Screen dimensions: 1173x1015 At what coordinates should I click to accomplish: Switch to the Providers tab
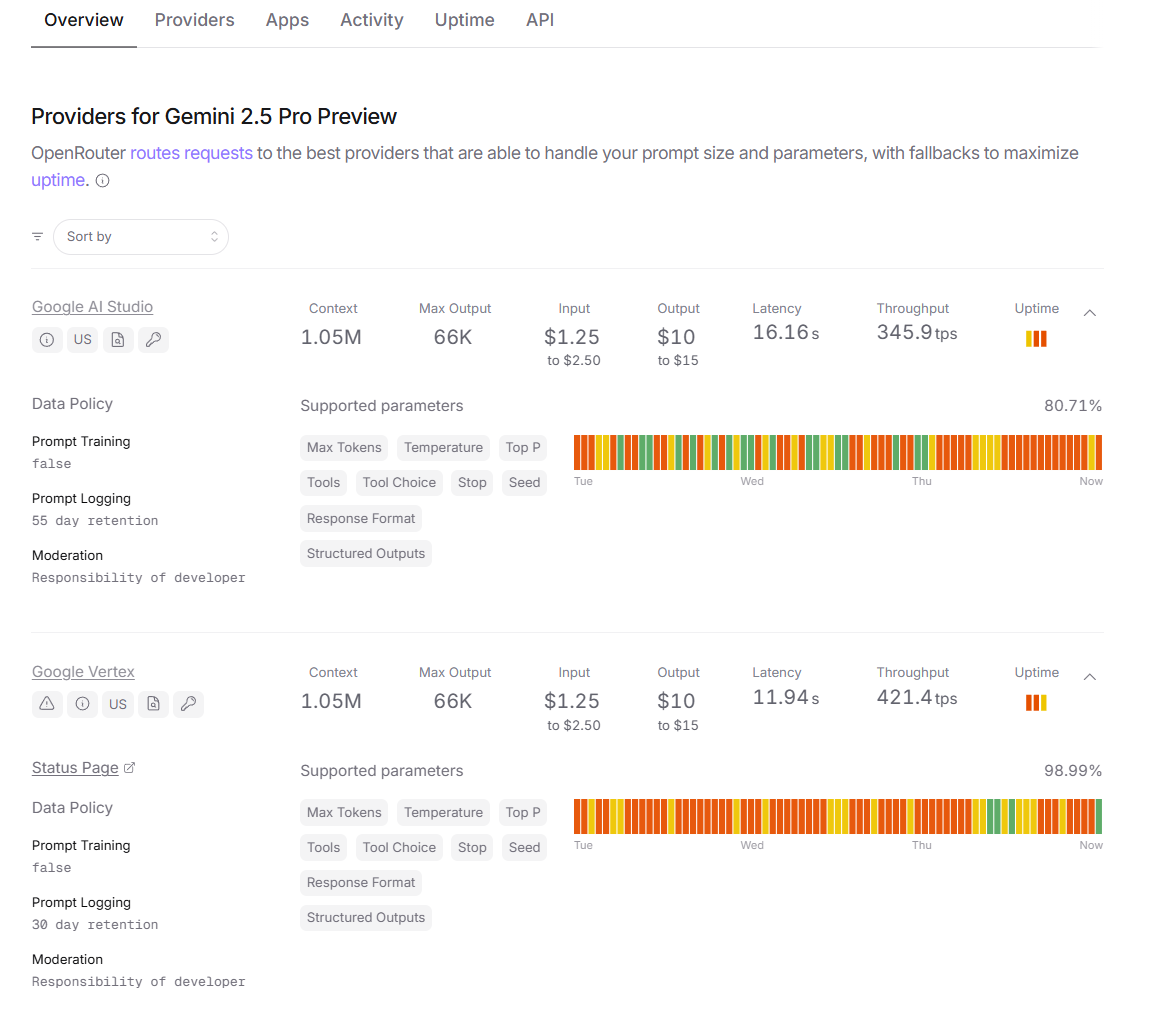pyautogui.click(x=194, y=20)
